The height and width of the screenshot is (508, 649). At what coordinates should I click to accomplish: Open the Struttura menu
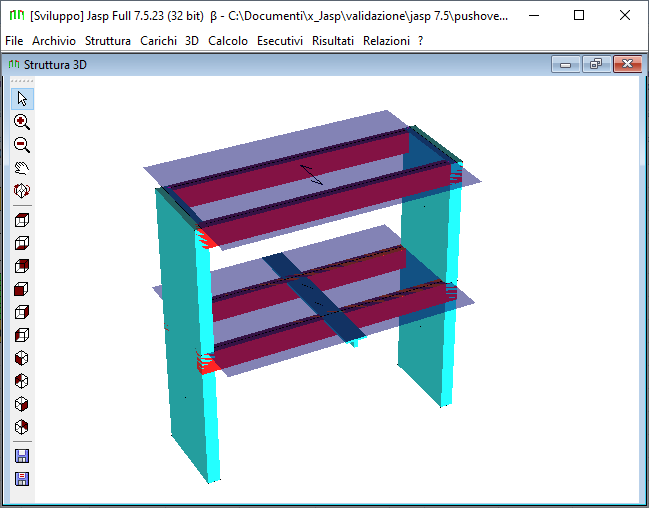click(108, 41)
